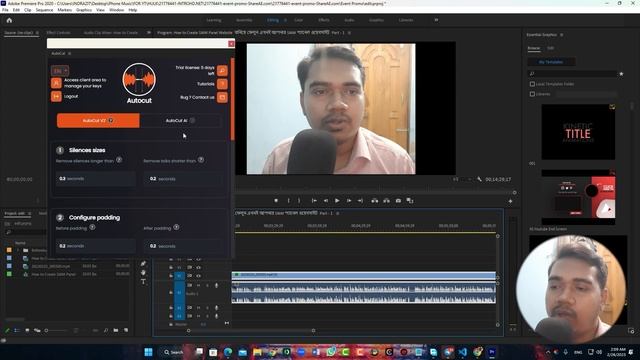The image size is (640, 360).
Task: Step back one frame
Action: point(326,200)
